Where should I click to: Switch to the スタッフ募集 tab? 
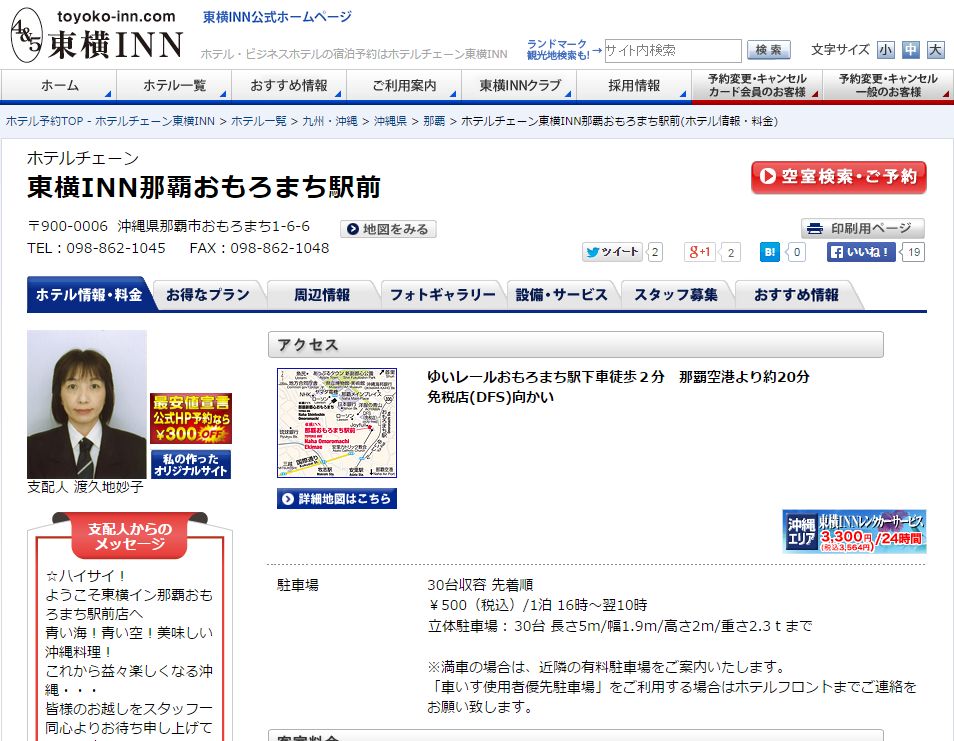coord(676,295)
